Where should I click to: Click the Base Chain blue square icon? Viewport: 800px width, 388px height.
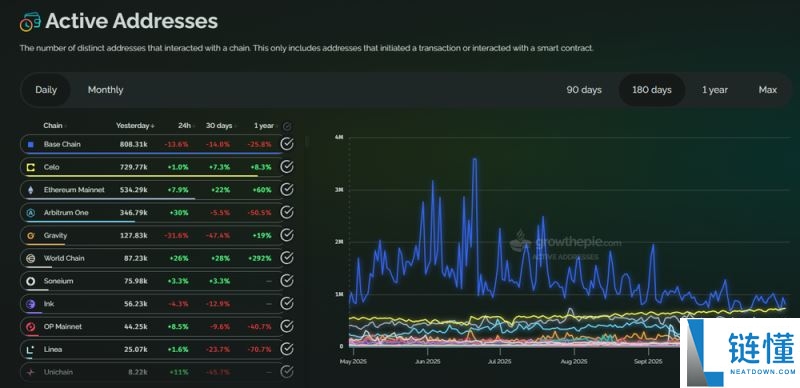pyautogui.click(x=31, y=144)
